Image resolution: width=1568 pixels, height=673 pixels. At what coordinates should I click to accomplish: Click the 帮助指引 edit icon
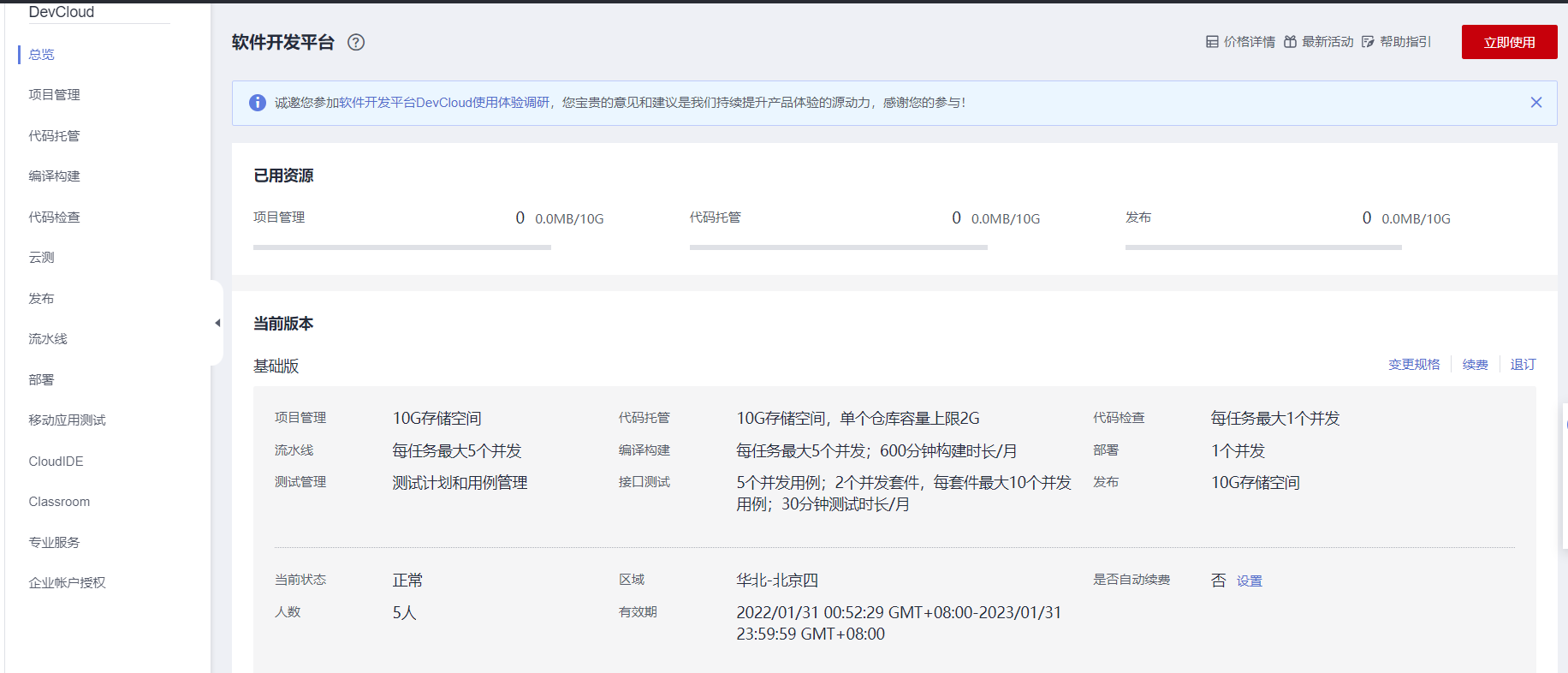(1368, 41)
